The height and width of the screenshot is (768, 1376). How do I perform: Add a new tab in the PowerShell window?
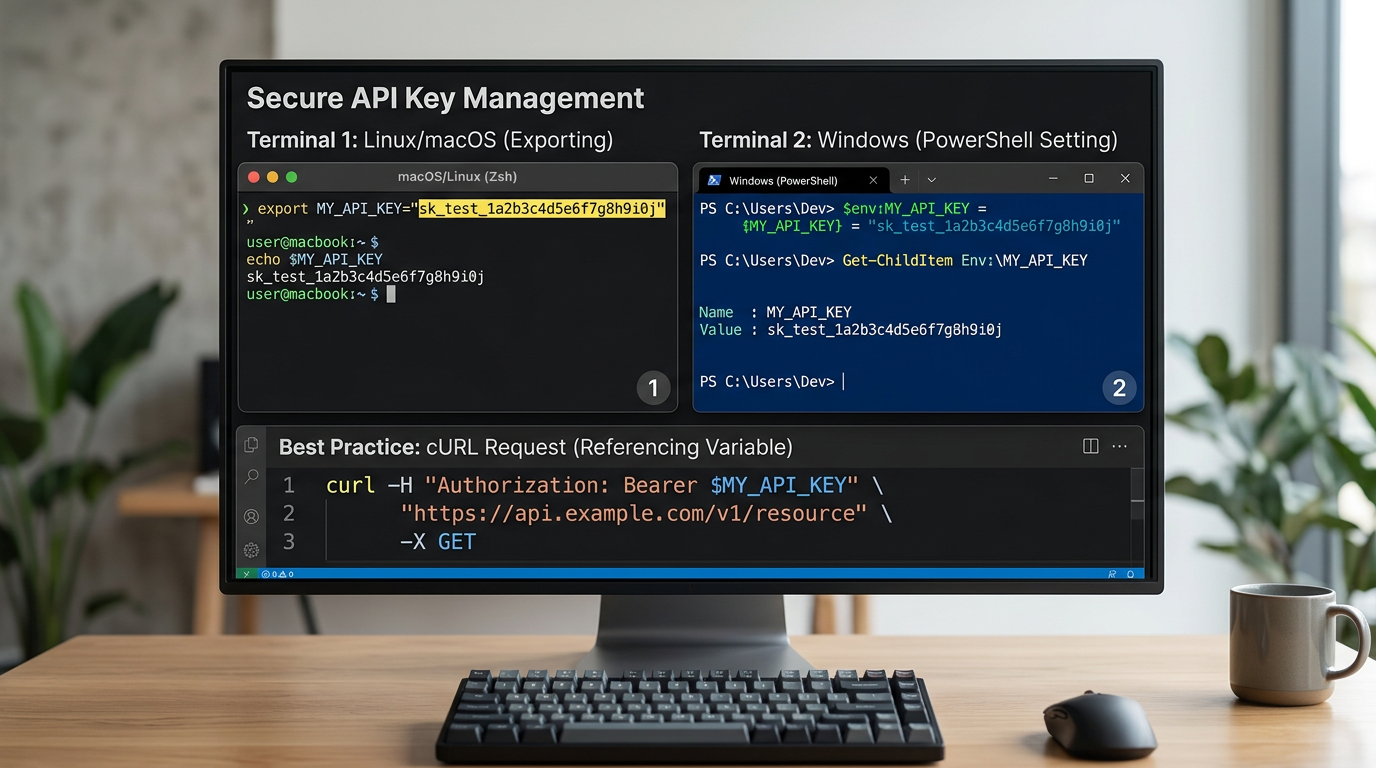905,180
